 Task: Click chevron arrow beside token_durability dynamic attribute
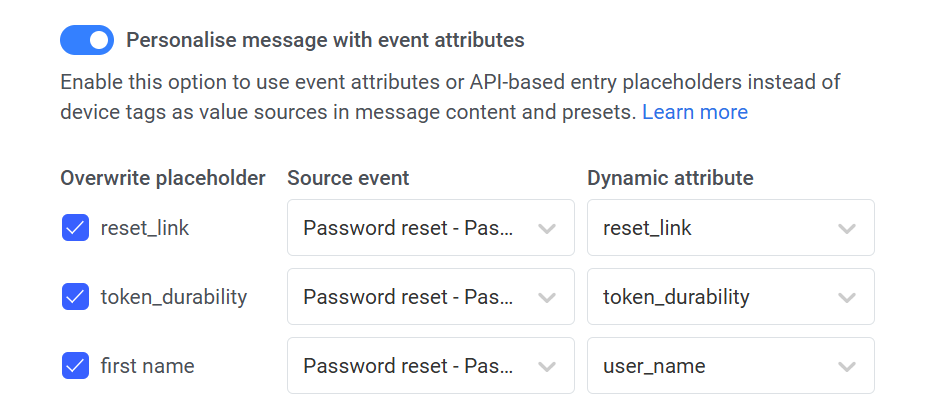click(847, 297)
